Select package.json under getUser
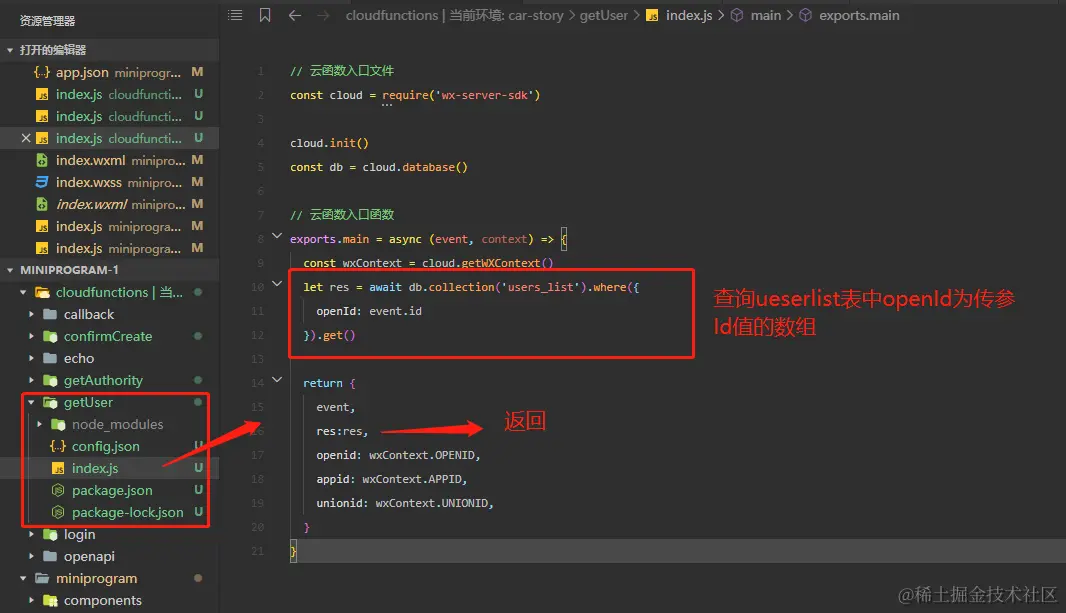The image size is (1066, 613). click(112, 490)
